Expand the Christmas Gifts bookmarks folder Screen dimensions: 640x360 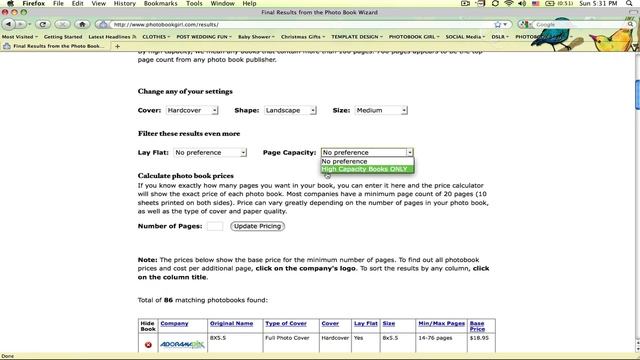[x=303, y=37]
